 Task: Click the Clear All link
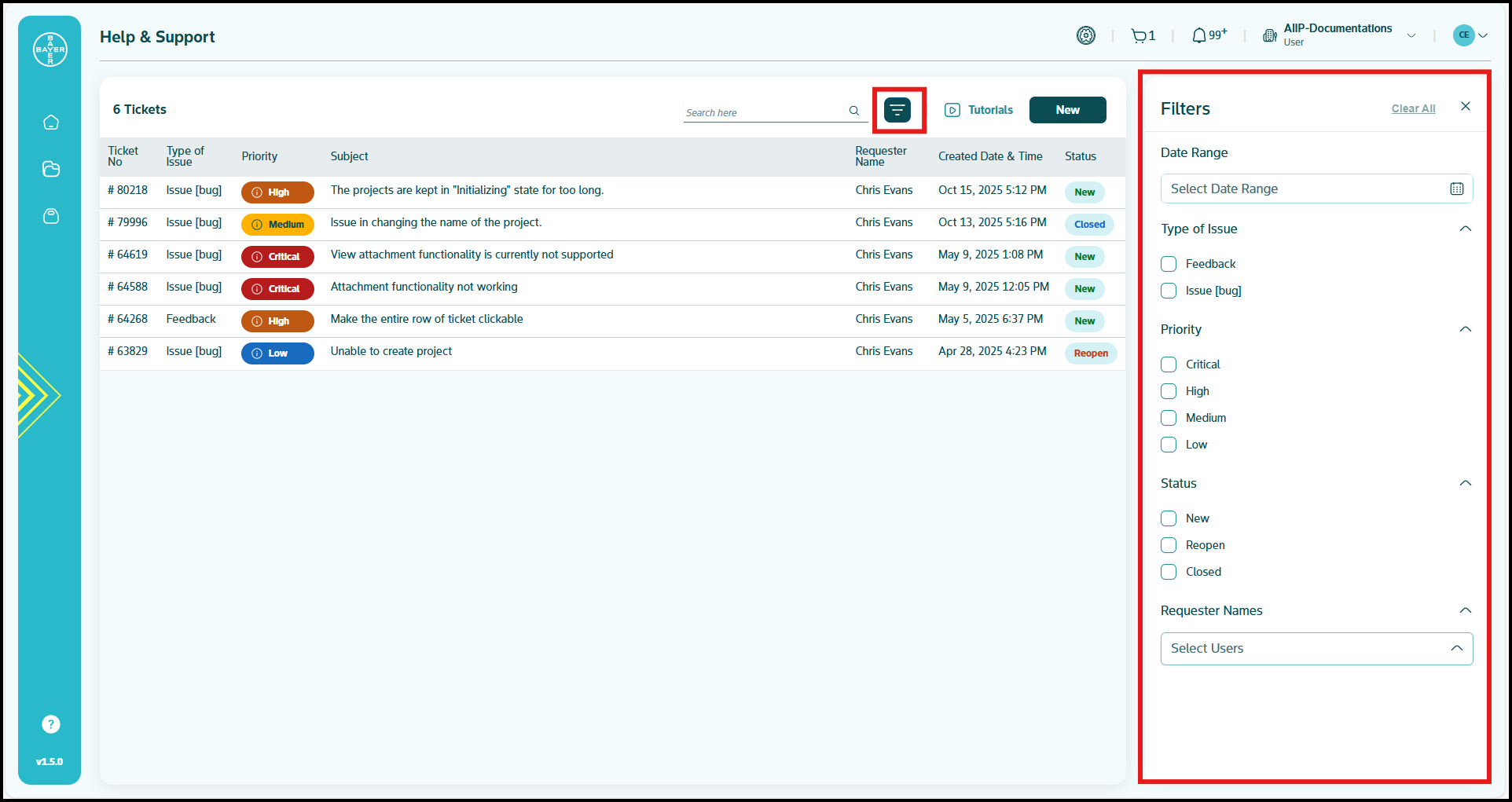coord(1413,108)
